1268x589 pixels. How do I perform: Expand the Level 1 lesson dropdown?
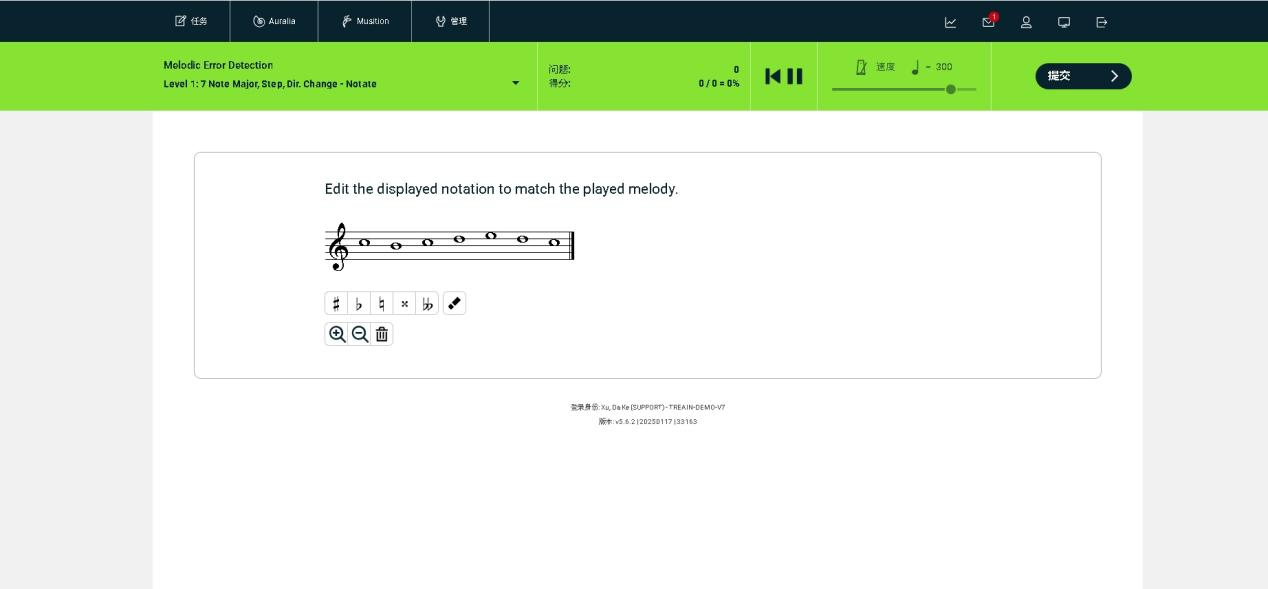(516, 83)
